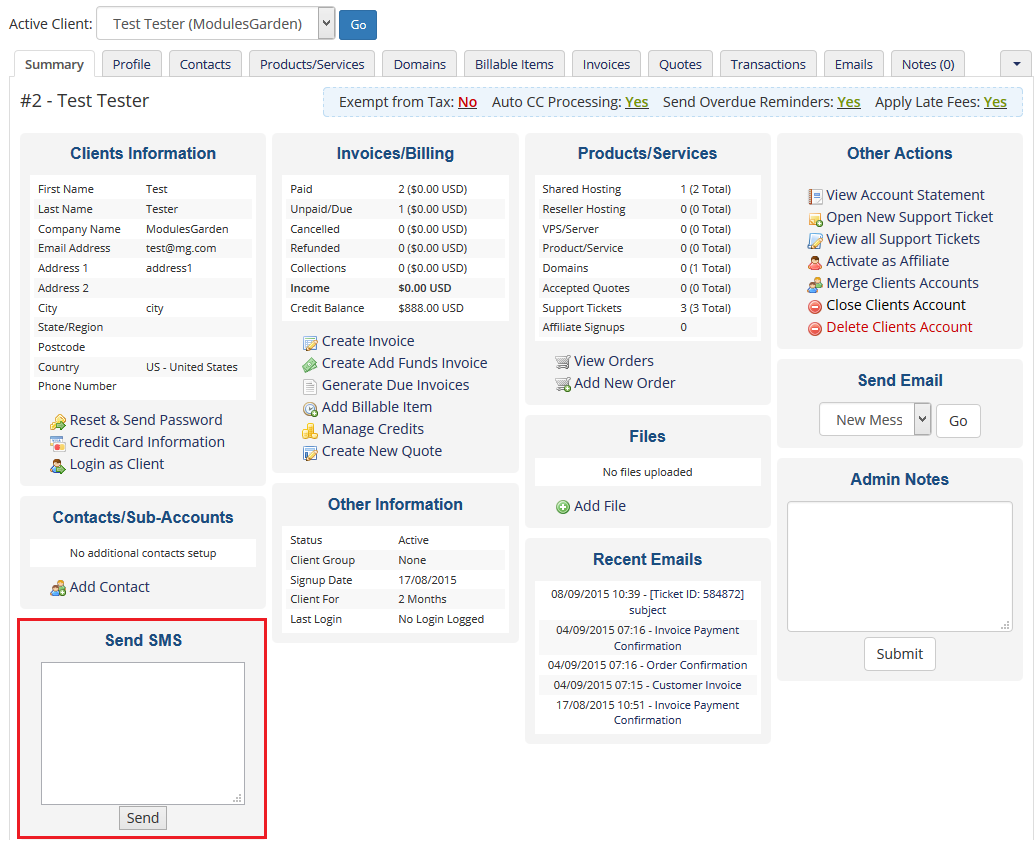This screenshot has height=843, width=1034.
Task: Open Credit Card Information link
Action: [147, 442]
